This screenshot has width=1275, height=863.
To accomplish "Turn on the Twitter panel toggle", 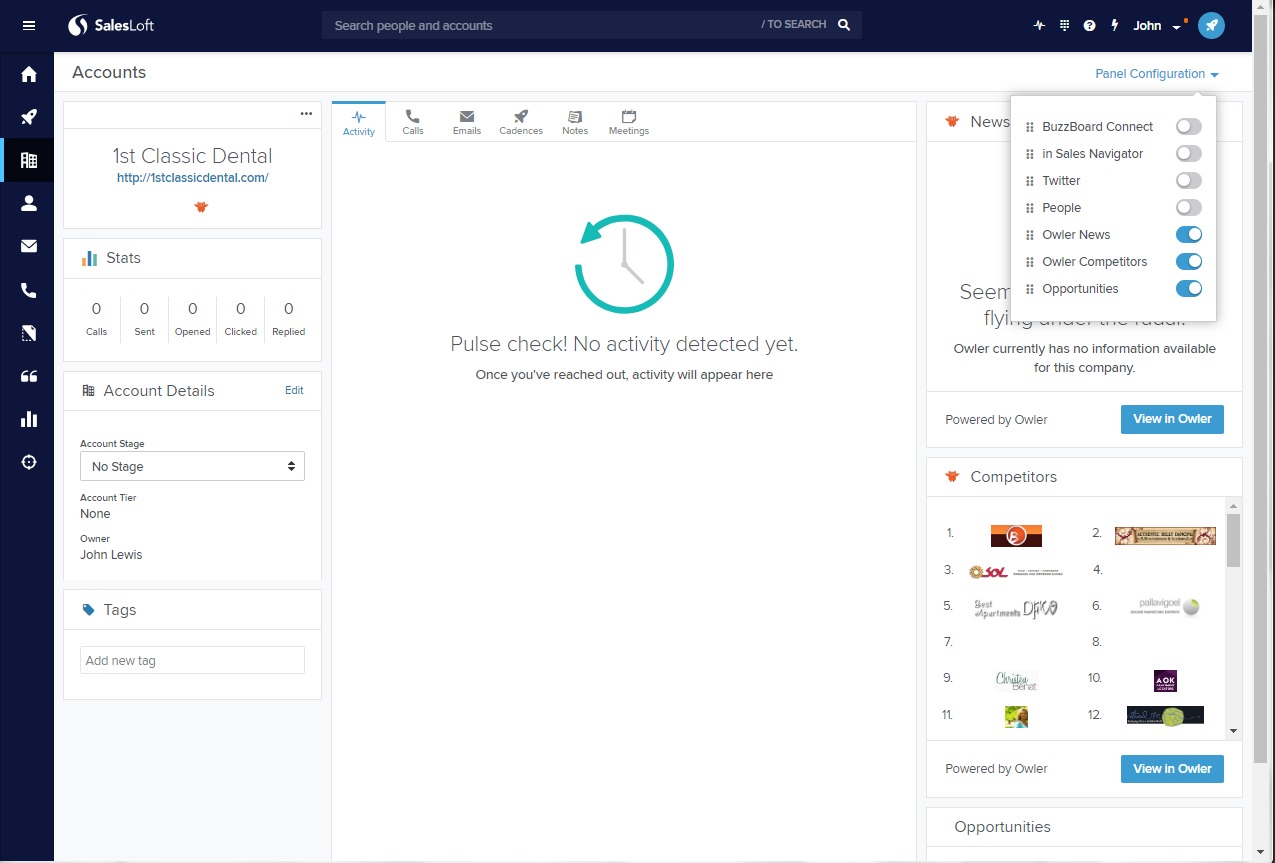I will 1188,181.
